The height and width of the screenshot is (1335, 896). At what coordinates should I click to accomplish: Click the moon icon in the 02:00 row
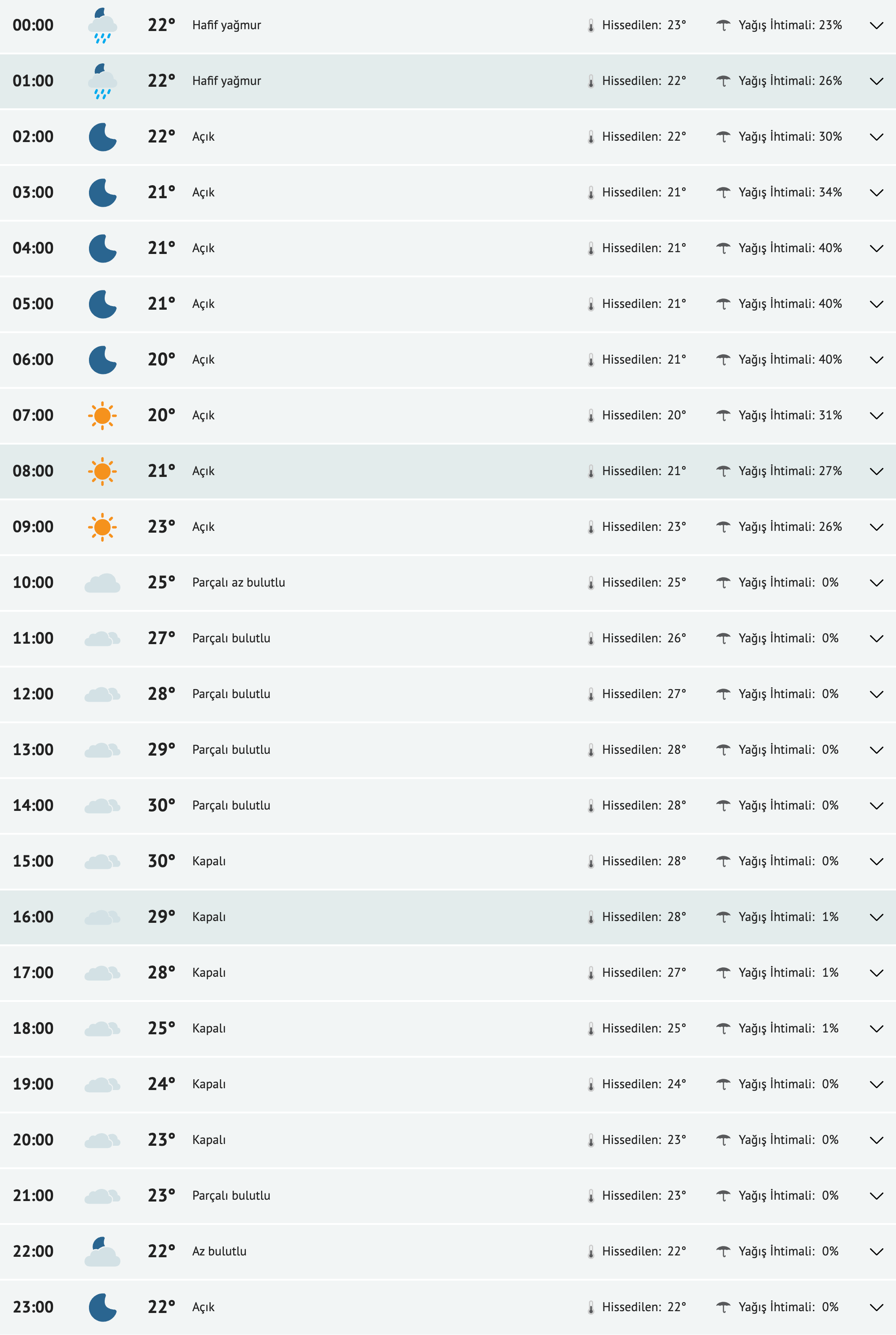point(102,137)
